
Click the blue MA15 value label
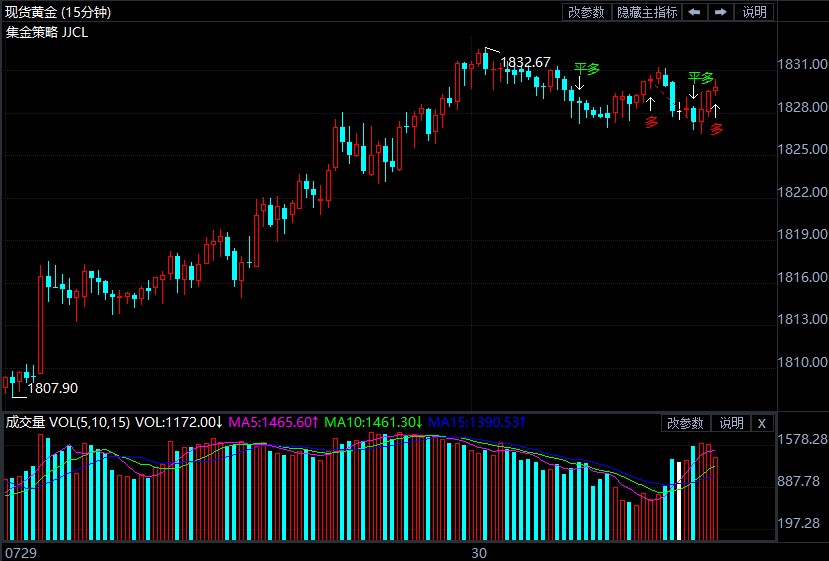(477, 423)
